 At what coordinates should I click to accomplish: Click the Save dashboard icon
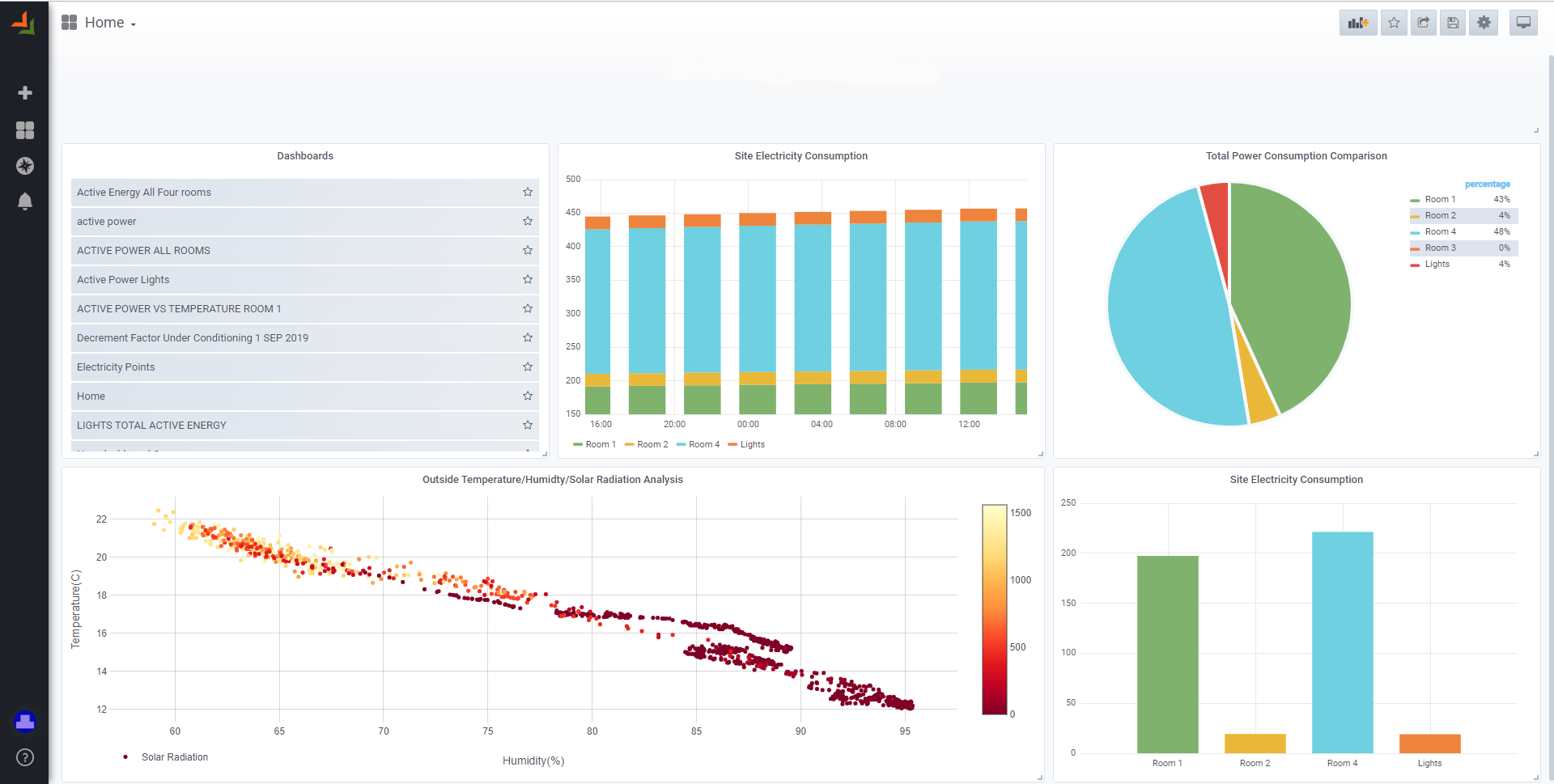[1453, 23]
